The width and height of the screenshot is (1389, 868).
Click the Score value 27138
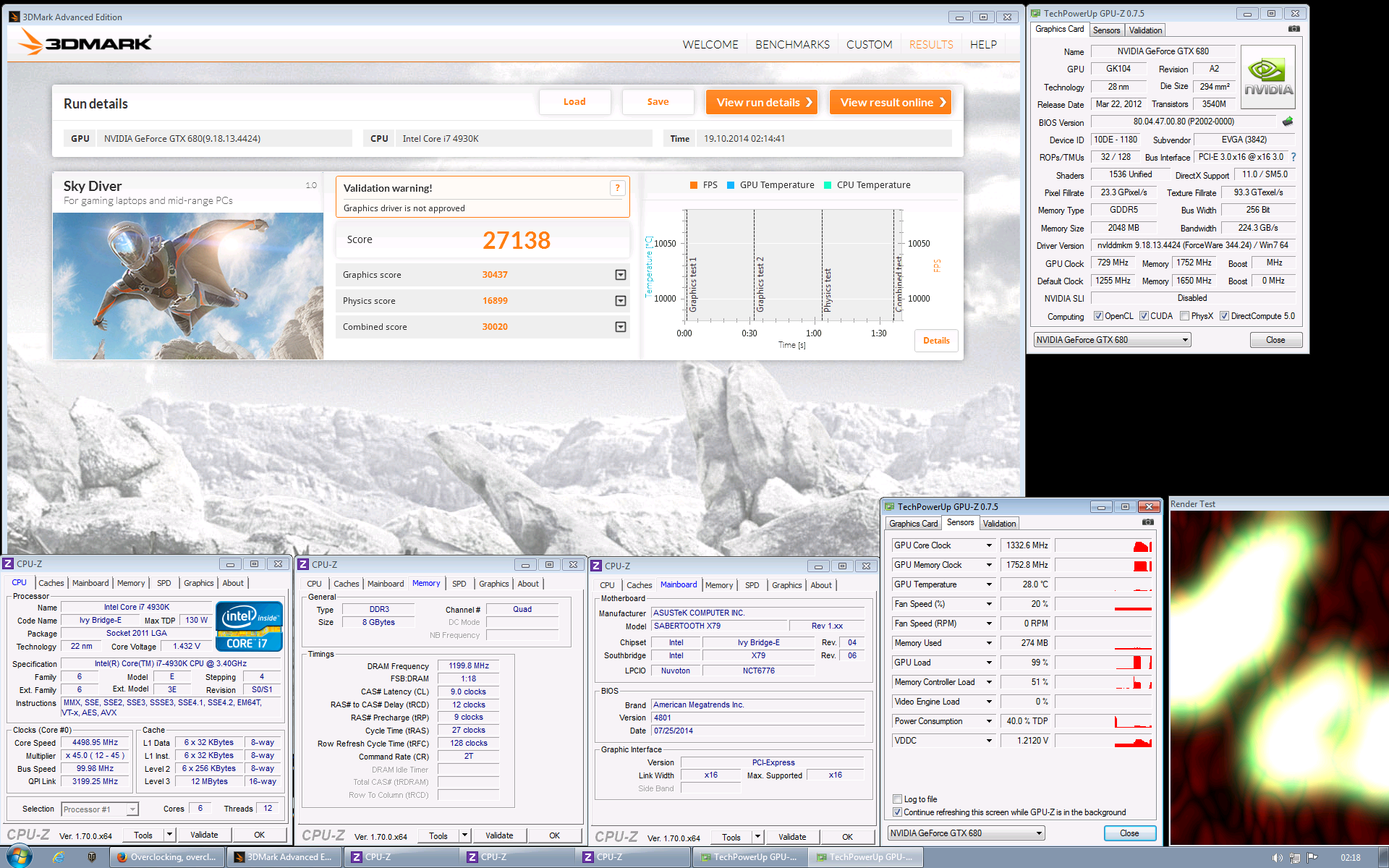click(x=517, y=240)
